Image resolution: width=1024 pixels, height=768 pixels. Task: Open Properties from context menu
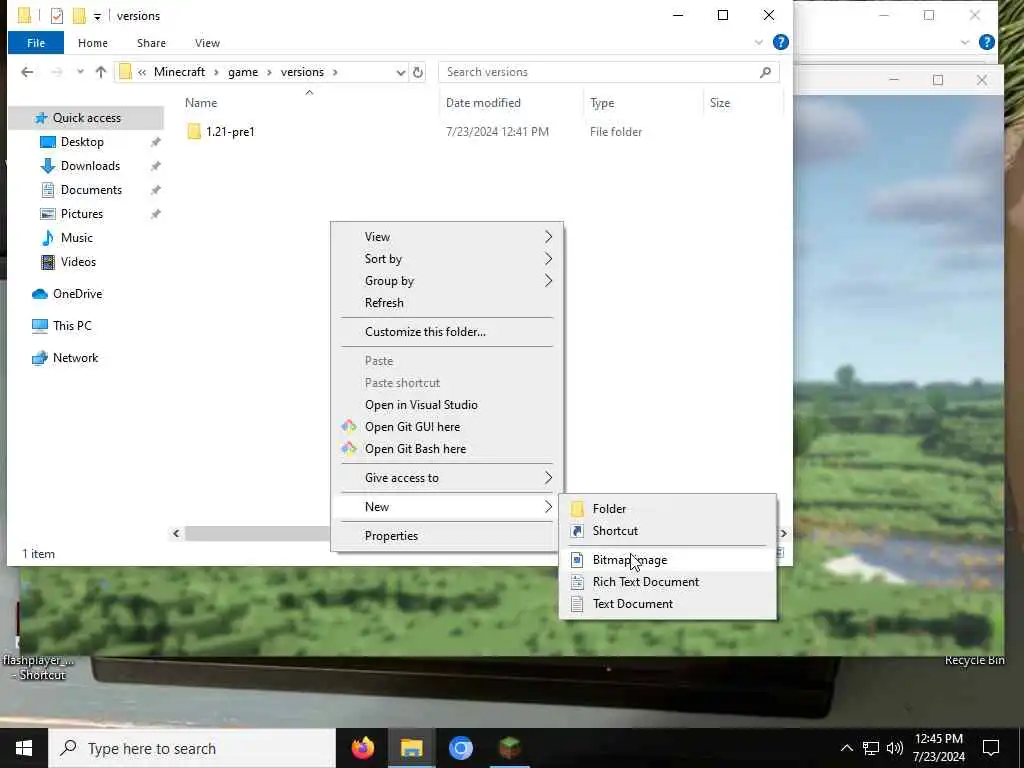click(447, 536)
